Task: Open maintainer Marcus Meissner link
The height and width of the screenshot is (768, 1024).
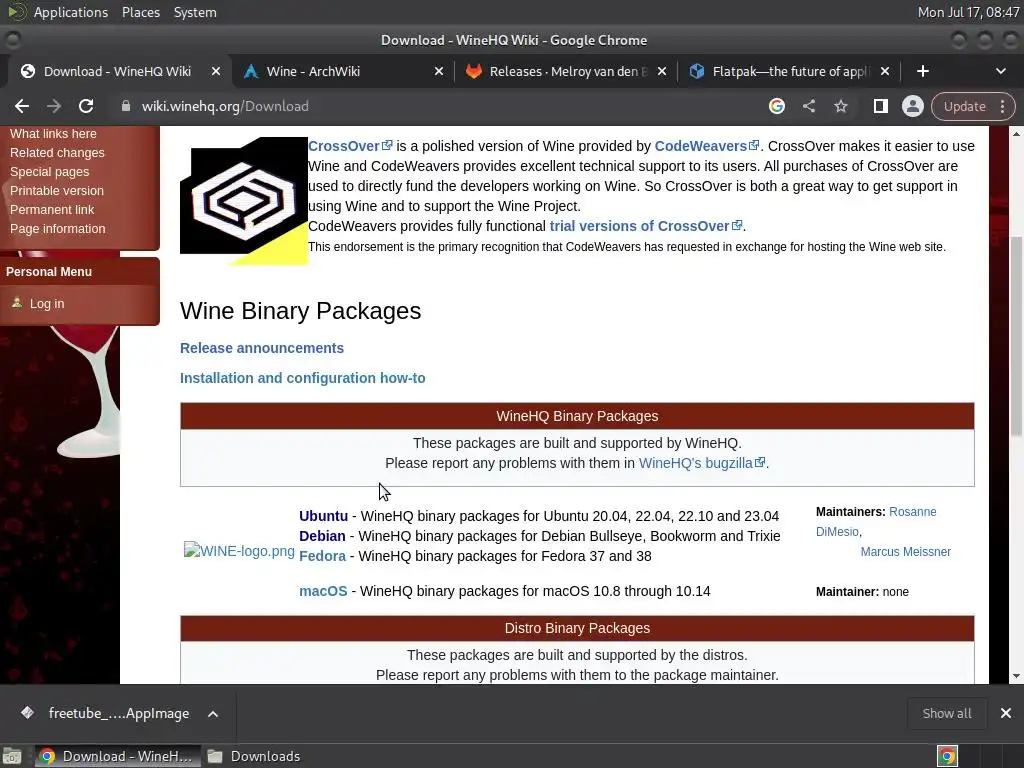Action: click(x=905, y=552)
